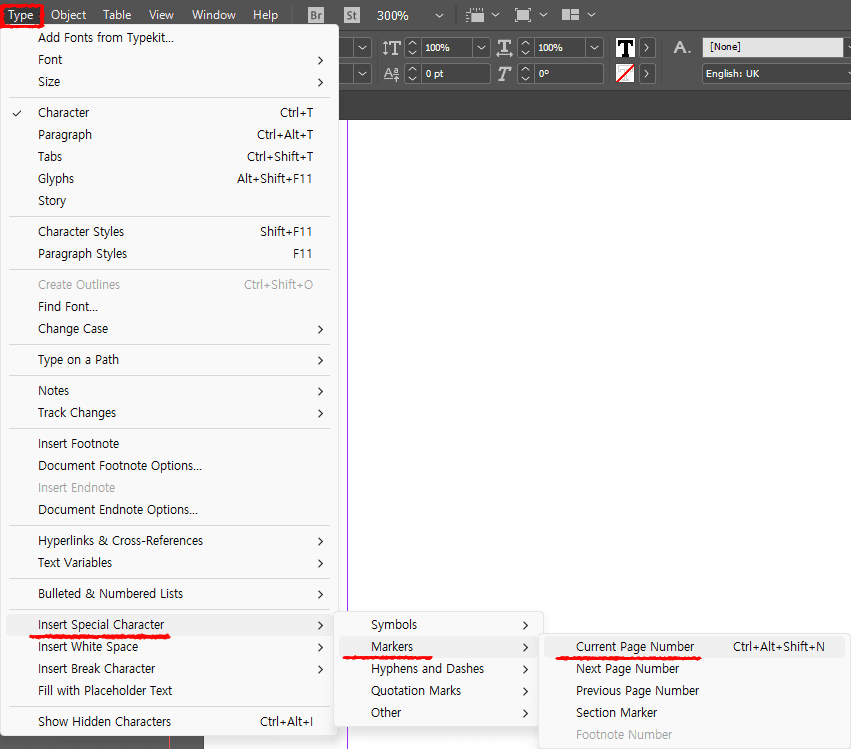
Task: Increase horizontal scale with up stepper arrow
Action: coord(524,42)
